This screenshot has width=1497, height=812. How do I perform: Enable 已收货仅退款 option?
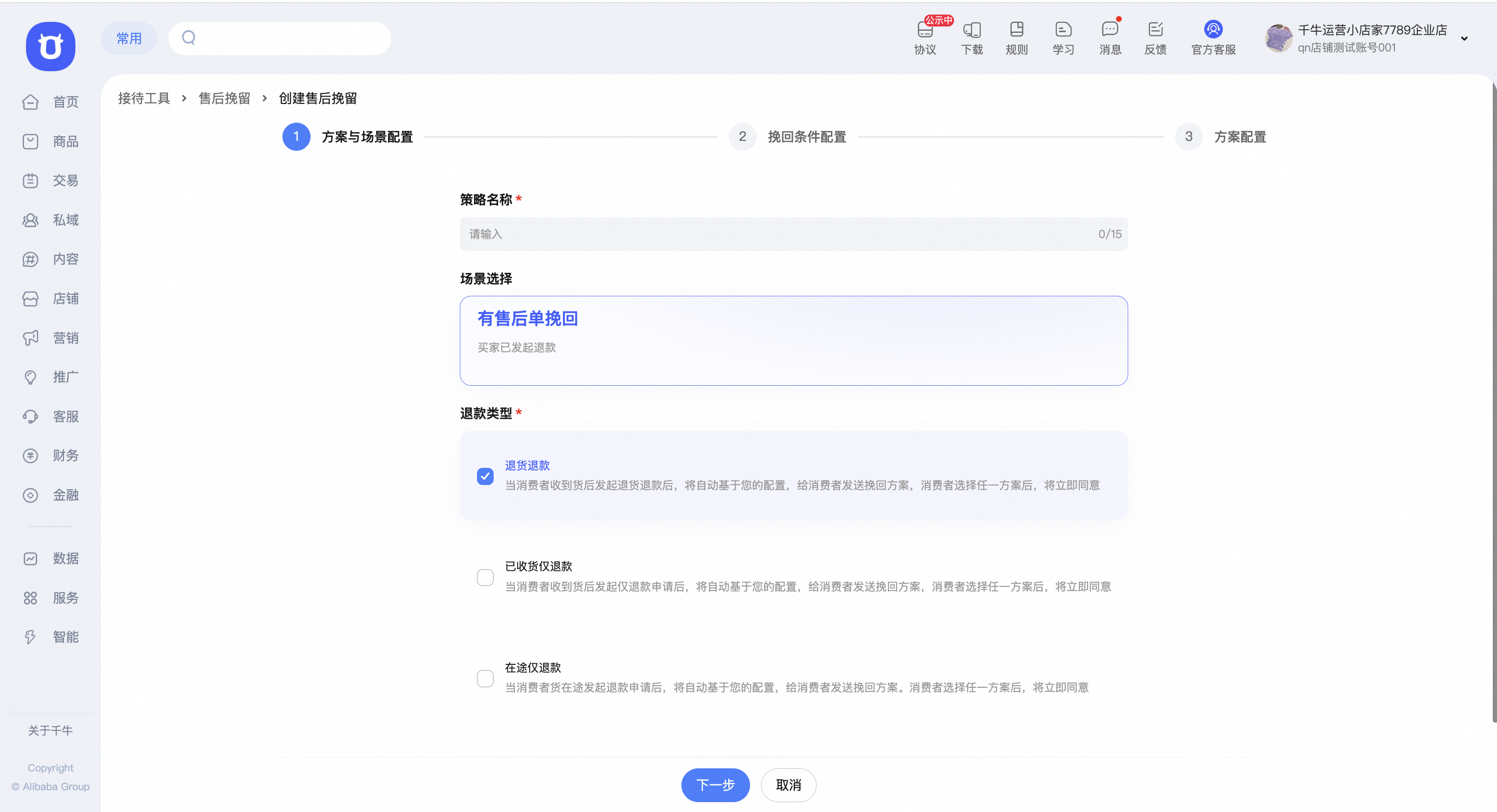click(485, 577)
